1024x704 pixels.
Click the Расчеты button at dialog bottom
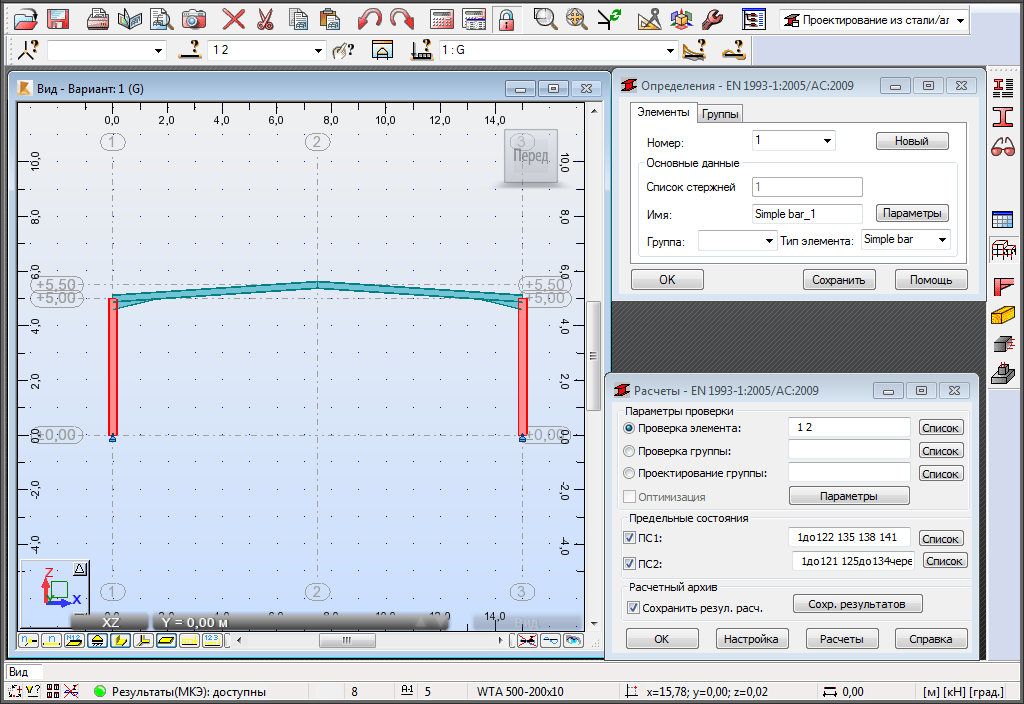(x=841, y=639)
